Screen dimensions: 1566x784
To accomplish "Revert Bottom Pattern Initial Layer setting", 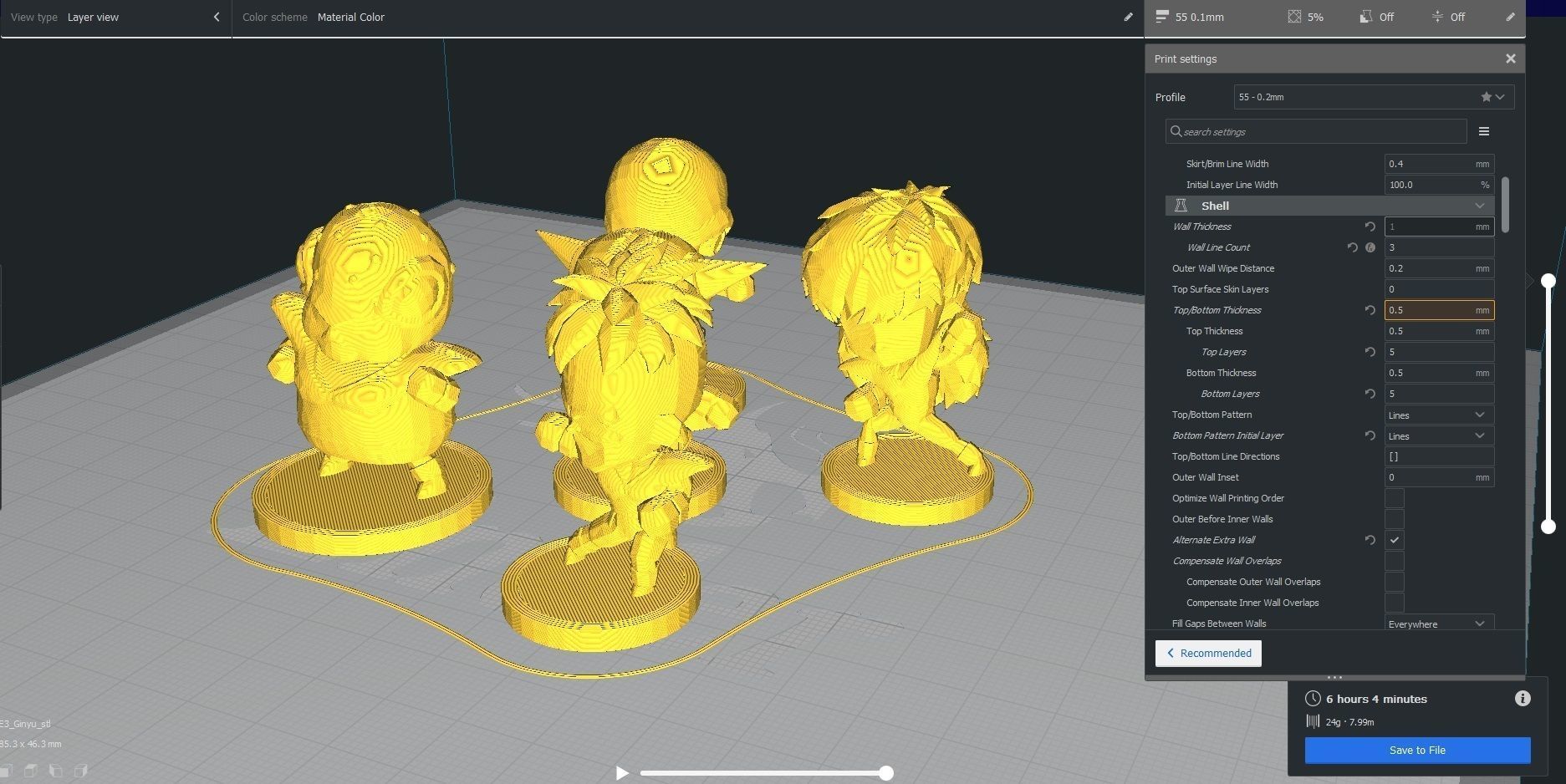I will (1370, 435).
